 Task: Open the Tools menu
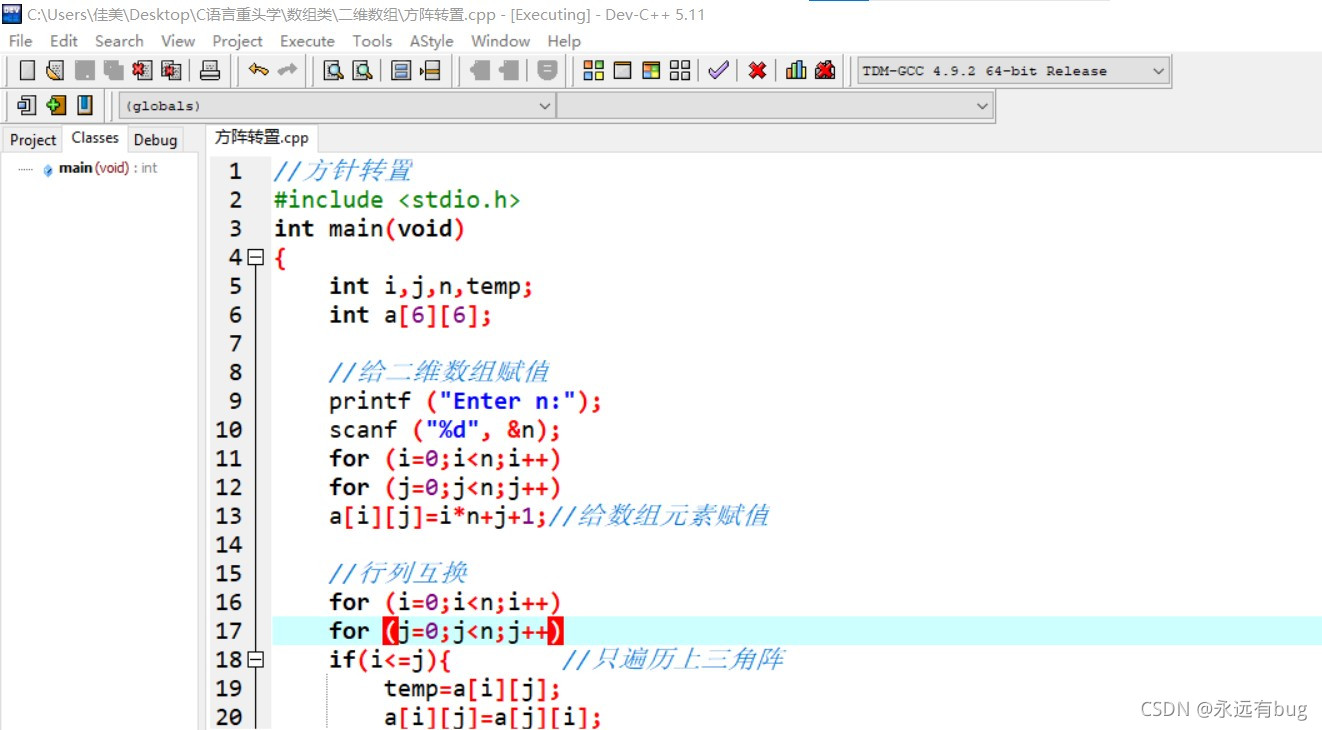[x=372, y=41]
